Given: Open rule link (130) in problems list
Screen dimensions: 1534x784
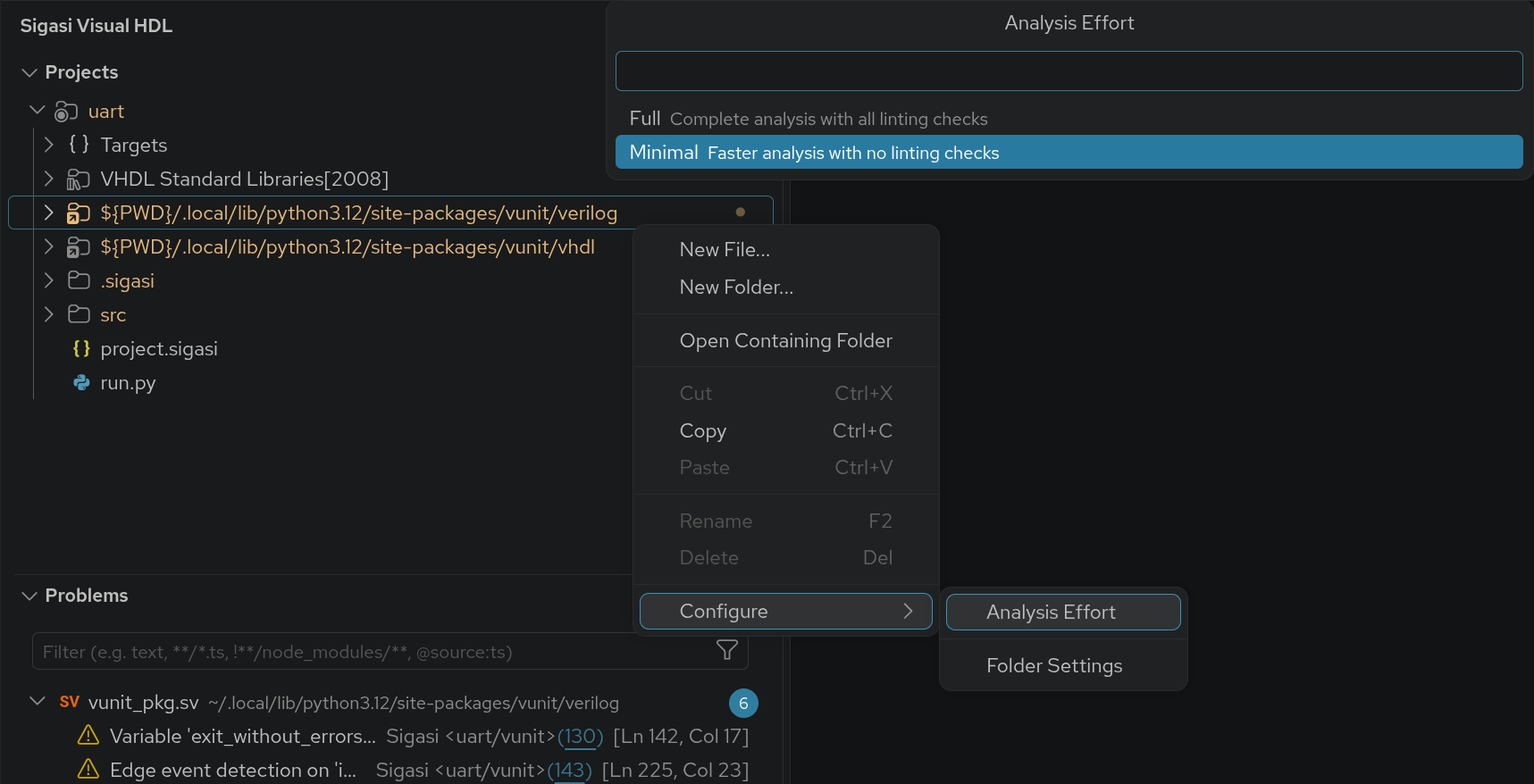Looking at the screenshot, I should tap(581, 737).
